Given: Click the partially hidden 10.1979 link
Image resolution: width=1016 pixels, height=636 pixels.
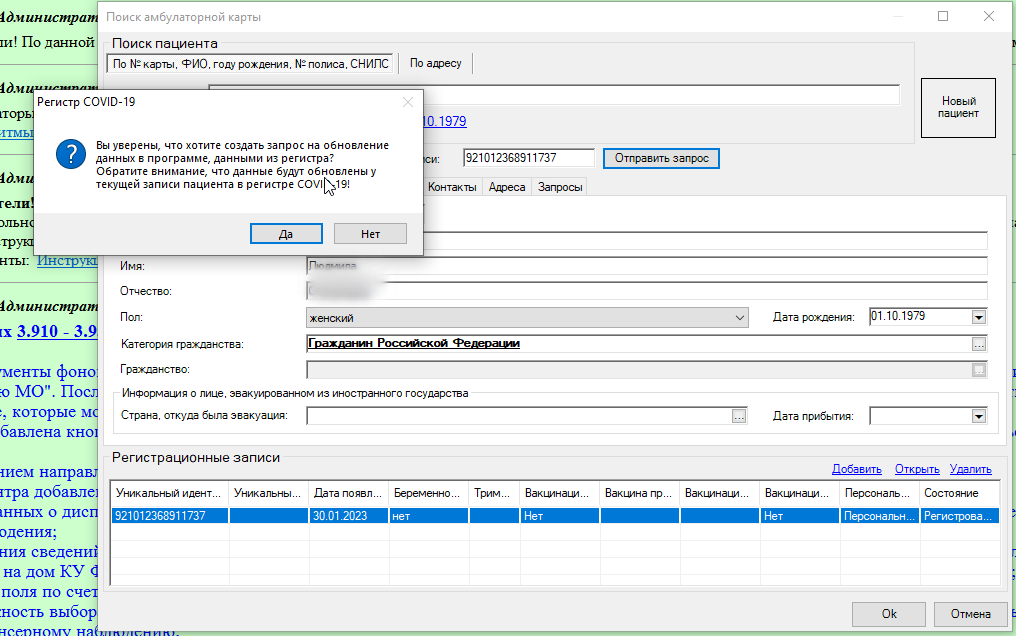Looking at the screenshot, I should click(x=444, y=121).
